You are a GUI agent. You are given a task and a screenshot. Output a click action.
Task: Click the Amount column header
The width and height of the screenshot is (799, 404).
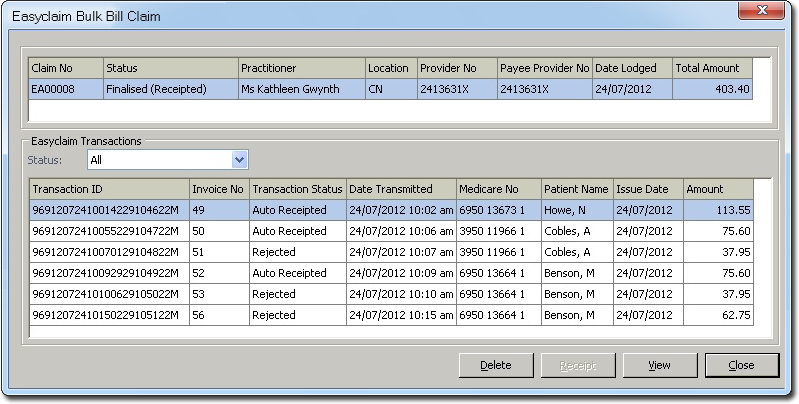[x=716, y=189]
